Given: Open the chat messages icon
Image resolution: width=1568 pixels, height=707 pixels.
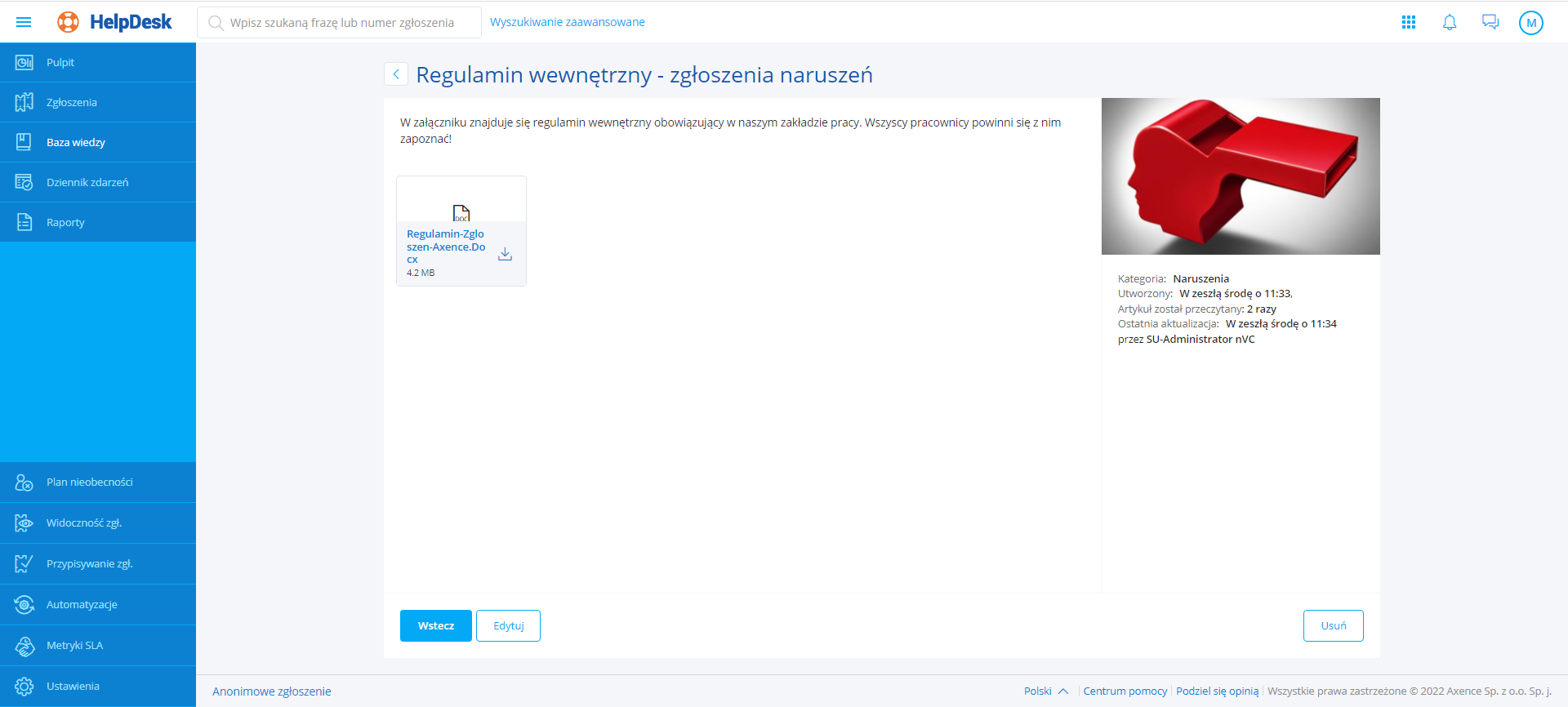Looking at the screenshot, I should point(1490,22).
